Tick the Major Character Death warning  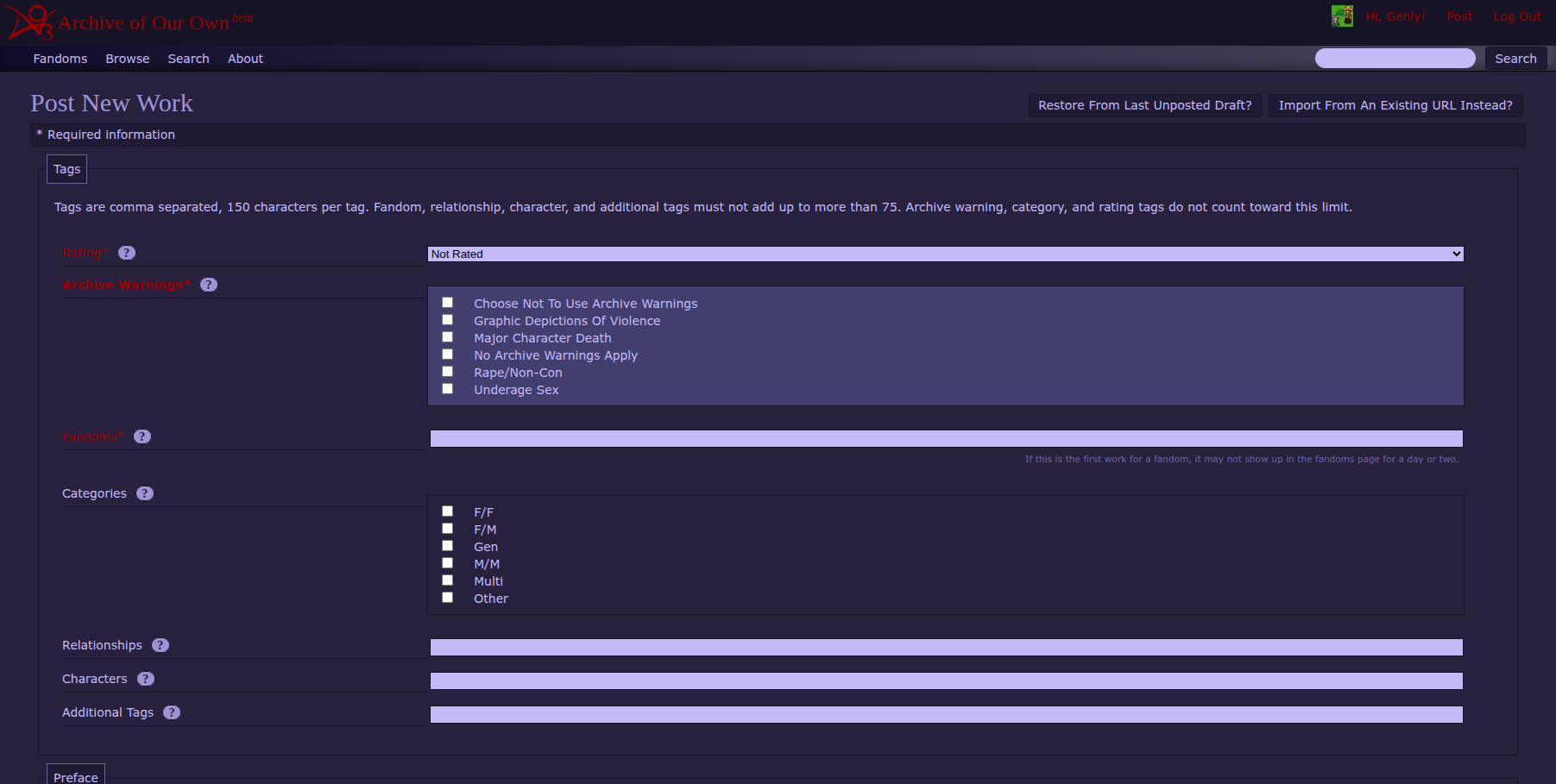tap(447, 337)
